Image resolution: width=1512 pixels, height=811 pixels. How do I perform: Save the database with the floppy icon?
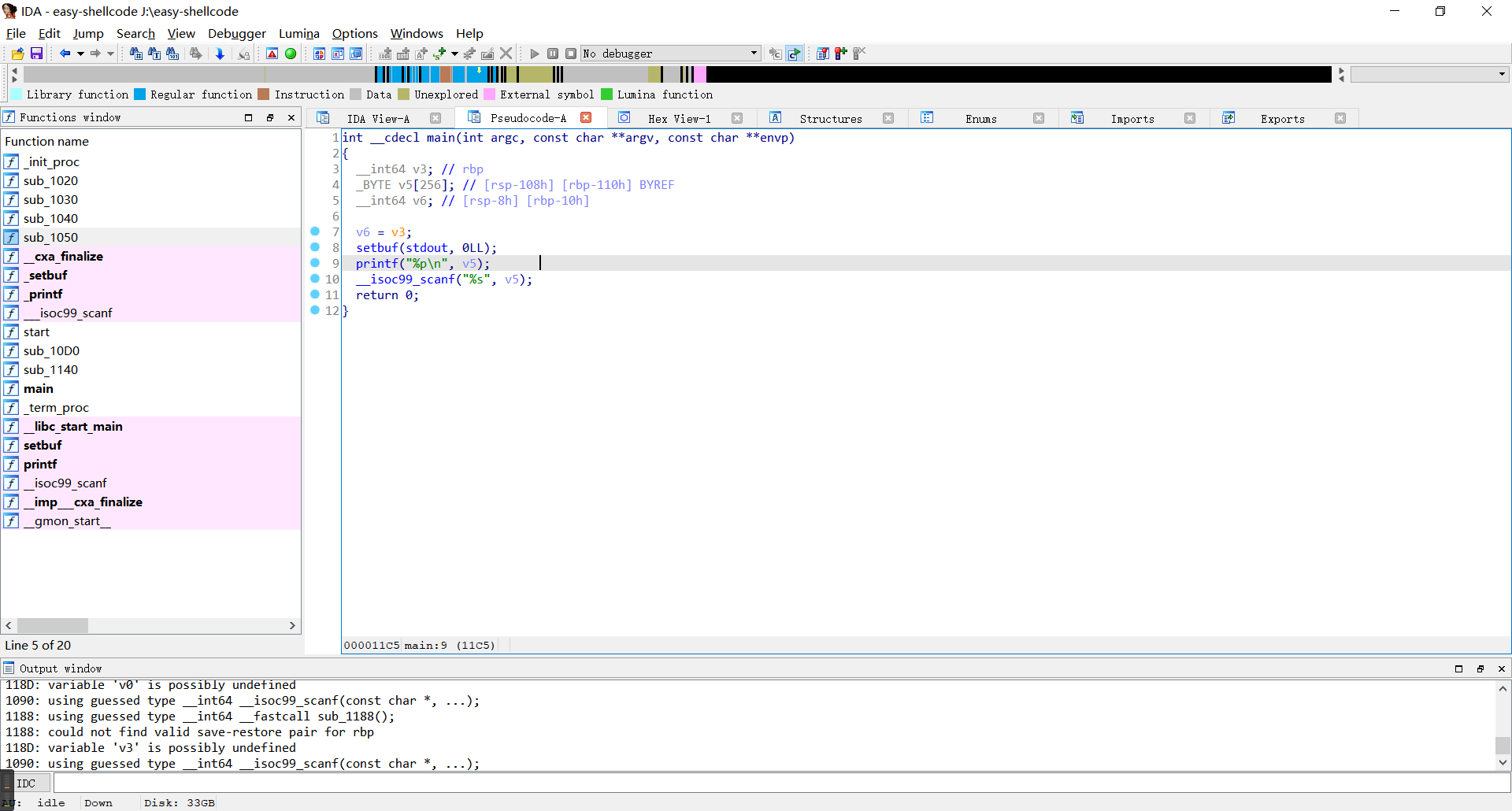[36, 54]
